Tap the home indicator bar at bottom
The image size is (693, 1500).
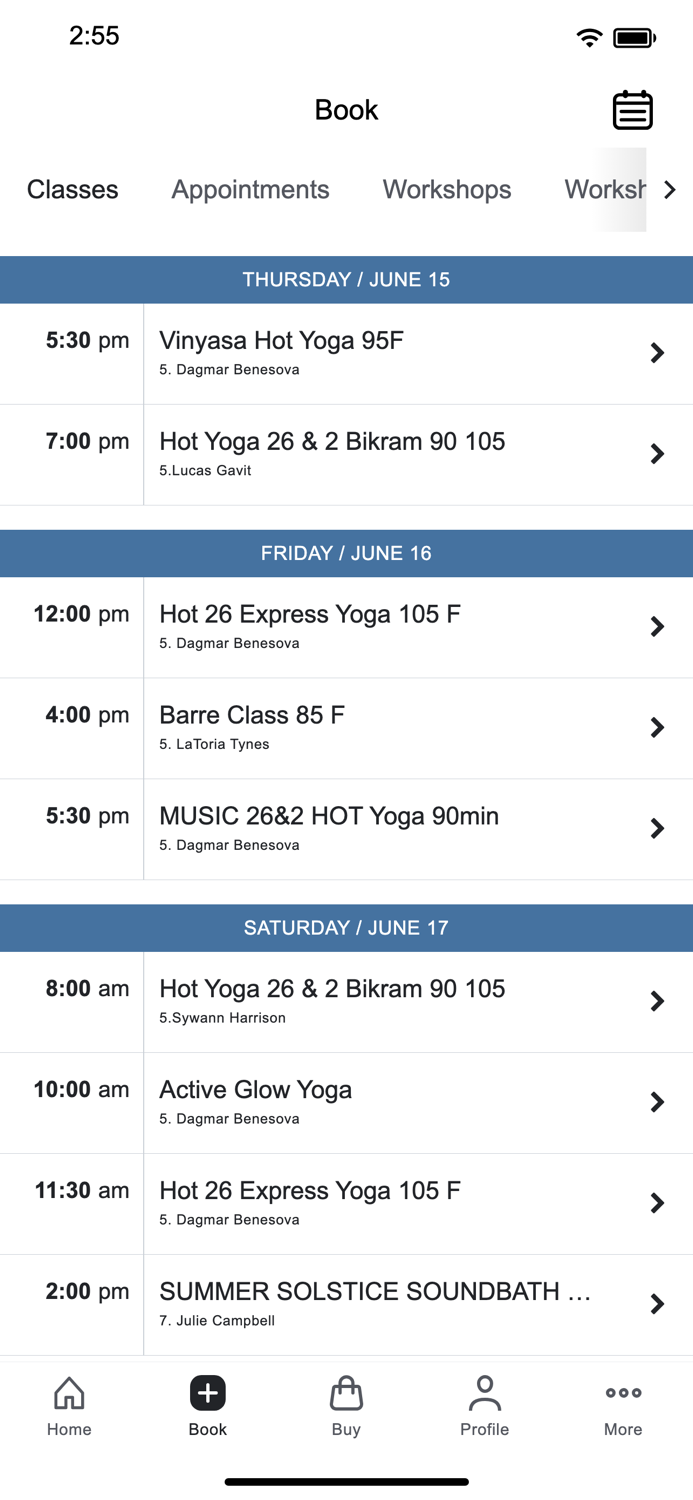346,1482
